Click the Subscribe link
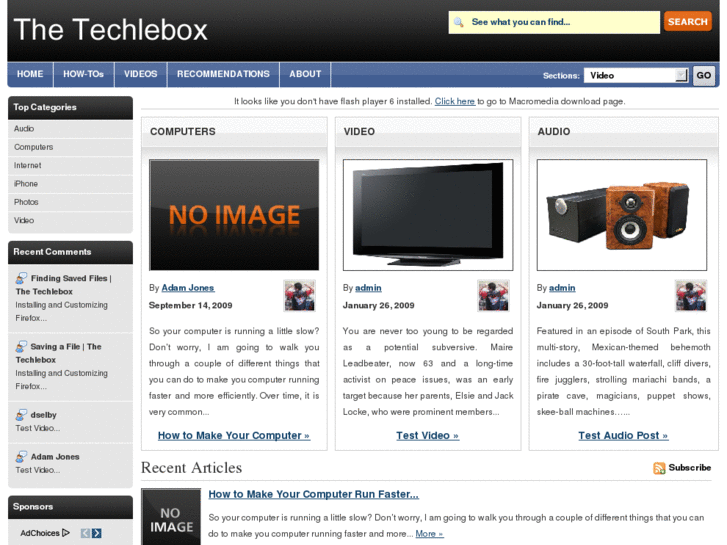The width and height of the screenshot is (727, 545). tap(689, 468)
